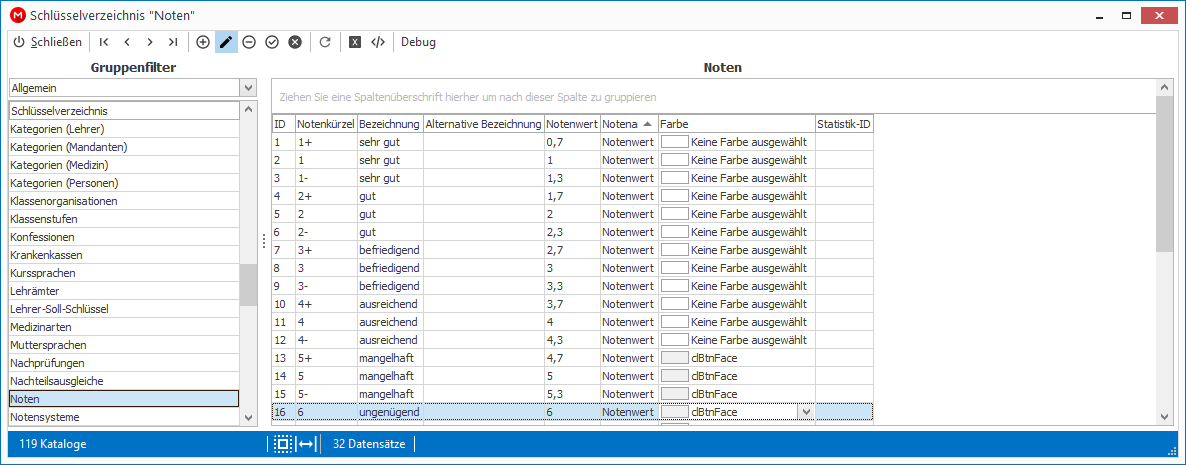Add new record with plus icon
Image resolution: width=1186 pixels, height=465 pixels.
pos(203,42)
